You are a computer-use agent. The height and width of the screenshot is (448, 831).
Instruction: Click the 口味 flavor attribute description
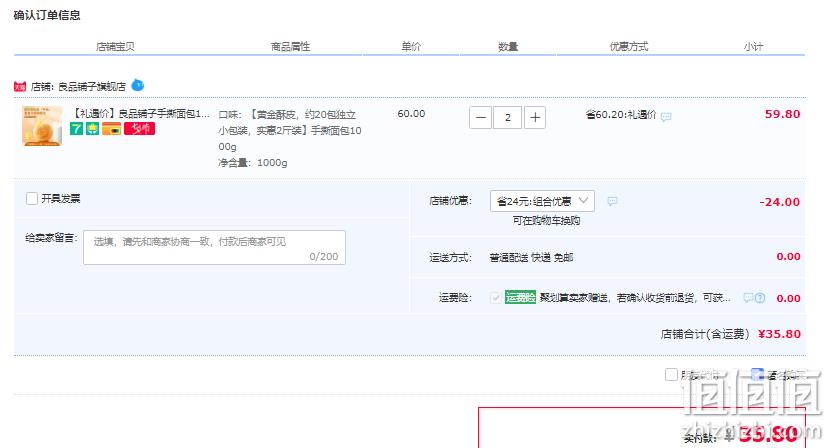coord(290,130)
